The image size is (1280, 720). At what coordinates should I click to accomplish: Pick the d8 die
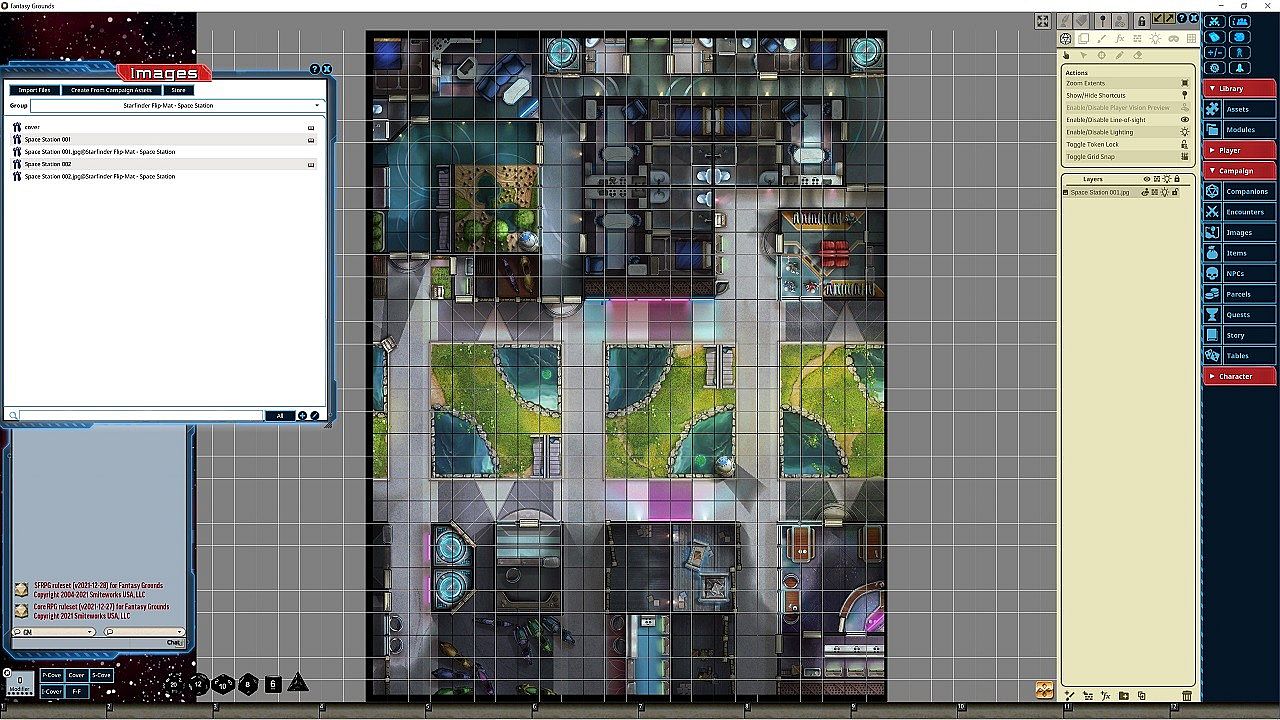(248, 685)
